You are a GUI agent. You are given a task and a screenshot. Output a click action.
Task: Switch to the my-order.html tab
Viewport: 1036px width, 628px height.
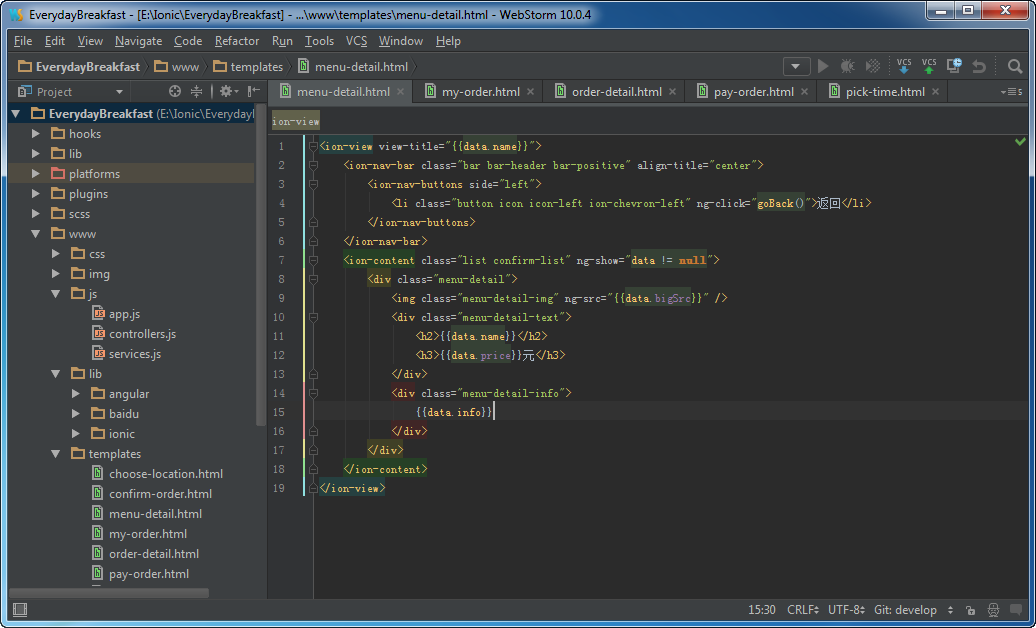click(x=480, y=92)
